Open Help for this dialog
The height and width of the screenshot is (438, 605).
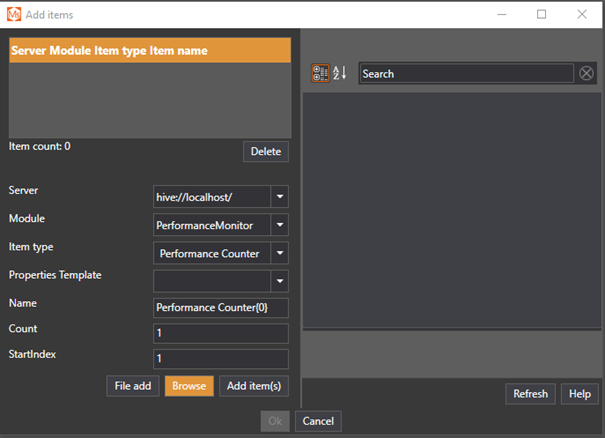tap(579, 394)
